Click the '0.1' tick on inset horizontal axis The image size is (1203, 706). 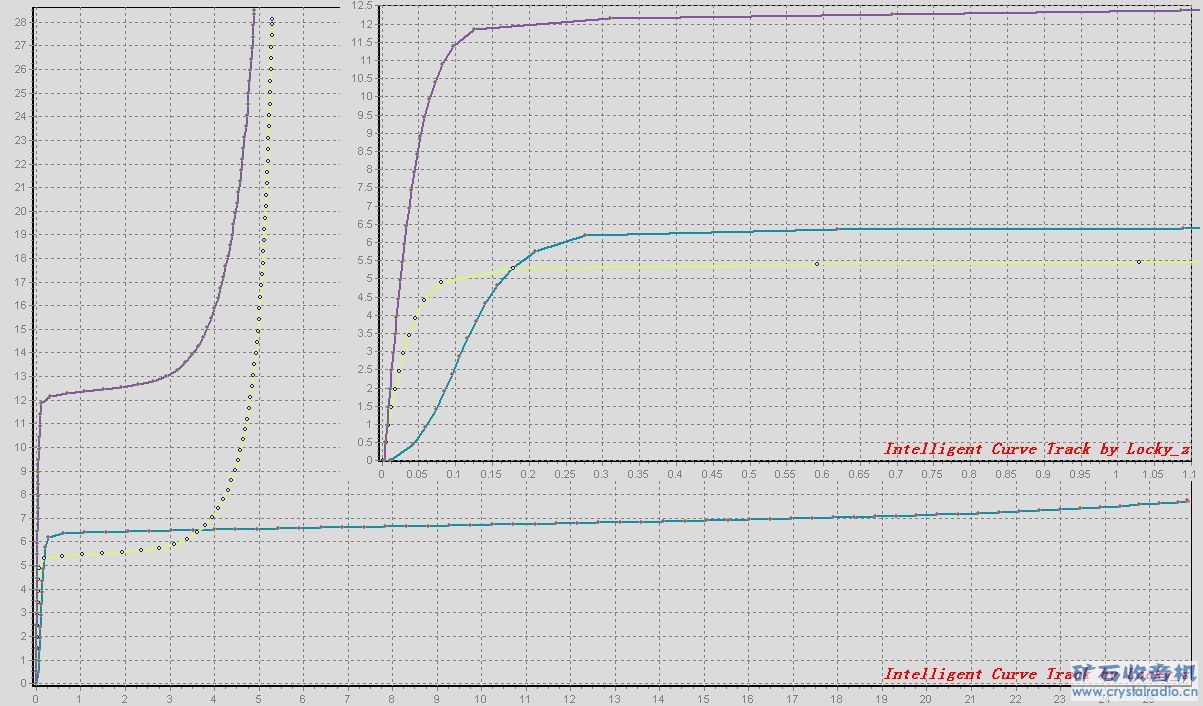tap(454, 473)
